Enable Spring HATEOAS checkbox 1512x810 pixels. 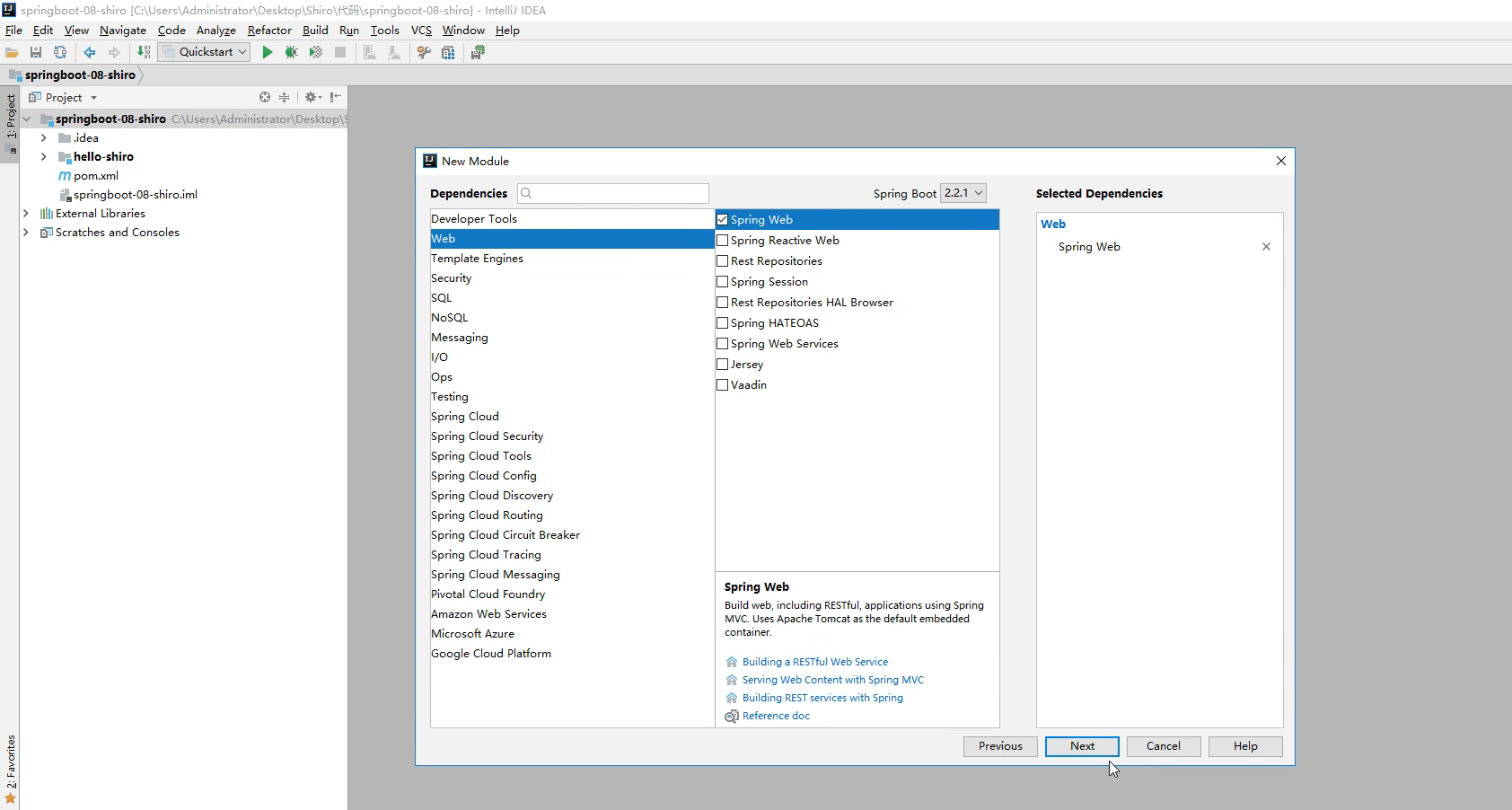click(x=722, y=323)
